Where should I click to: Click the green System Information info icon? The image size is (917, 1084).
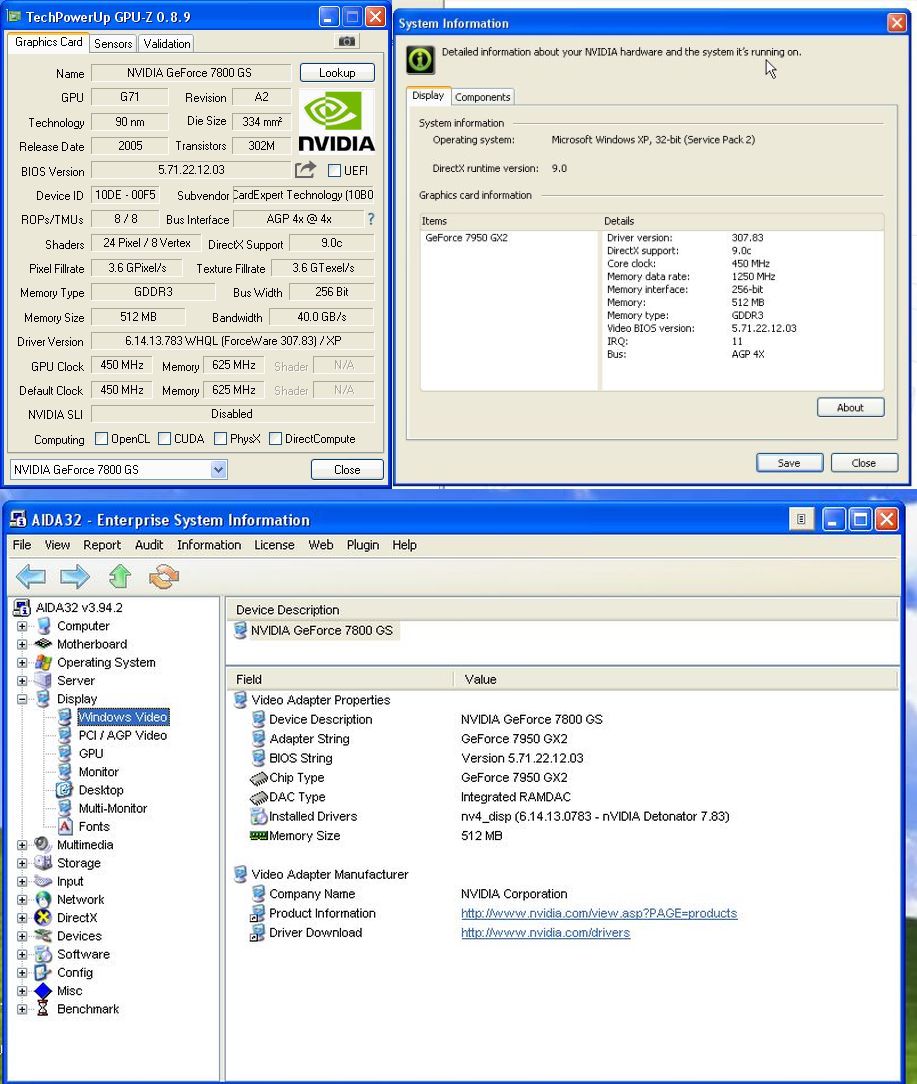420,59
